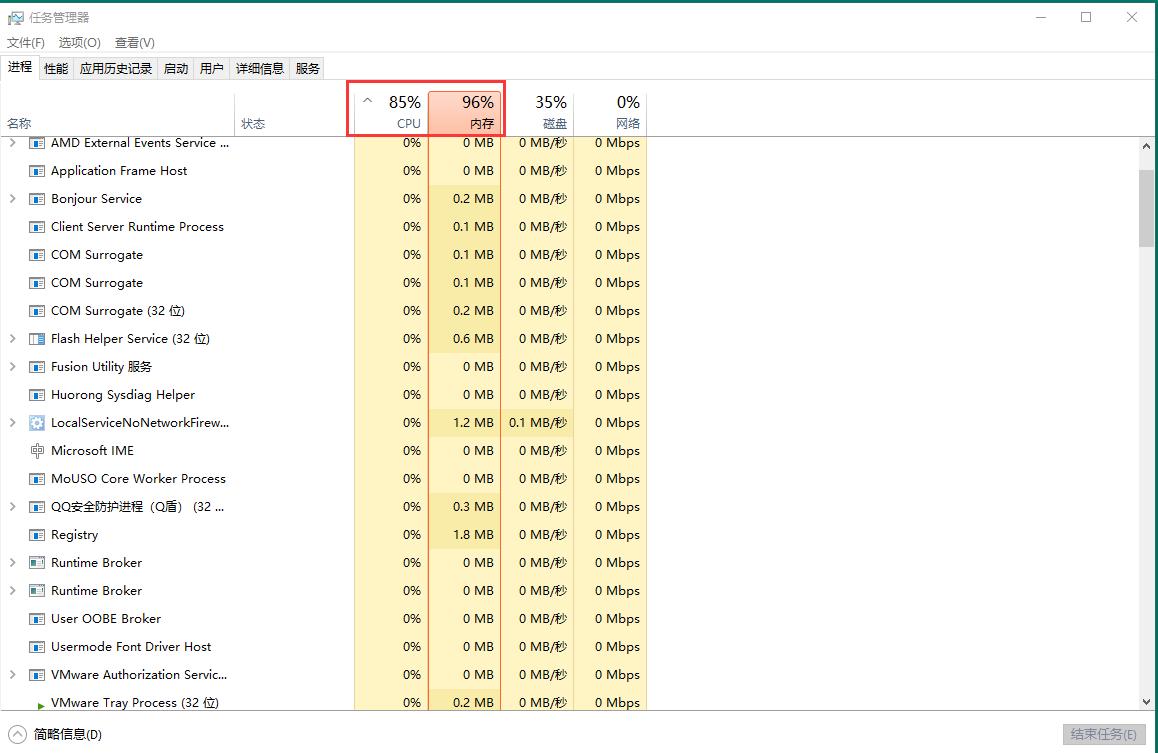Click the vertical scrollbar down arrow
1158x753 pixels.
[x=1147, y=702]
